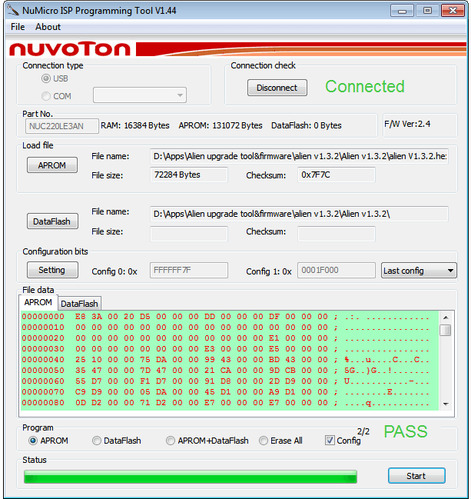The height and width of the screenshot is (499, 471).
Task: Minimize the NuMicro ISP window
Action: [x=402, y=11]
